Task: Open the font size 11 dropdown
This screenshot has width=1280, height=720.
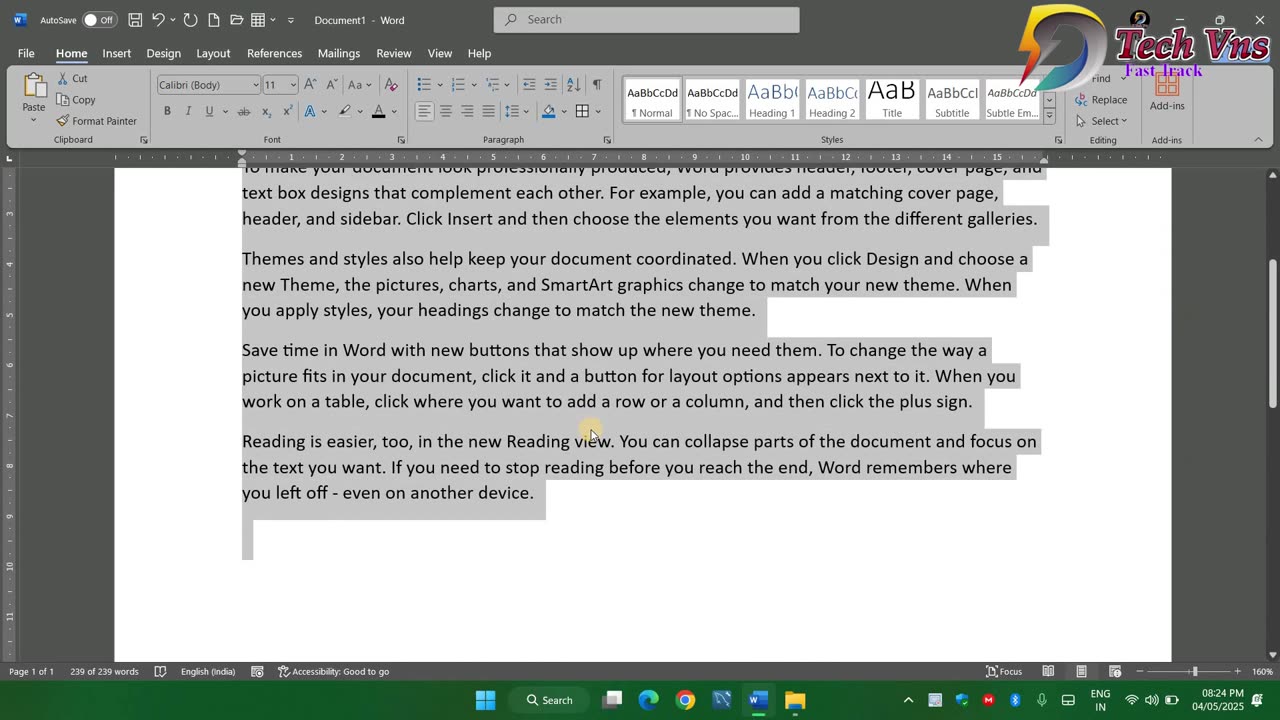Action: pyautogui.click(x=293, y=85)
